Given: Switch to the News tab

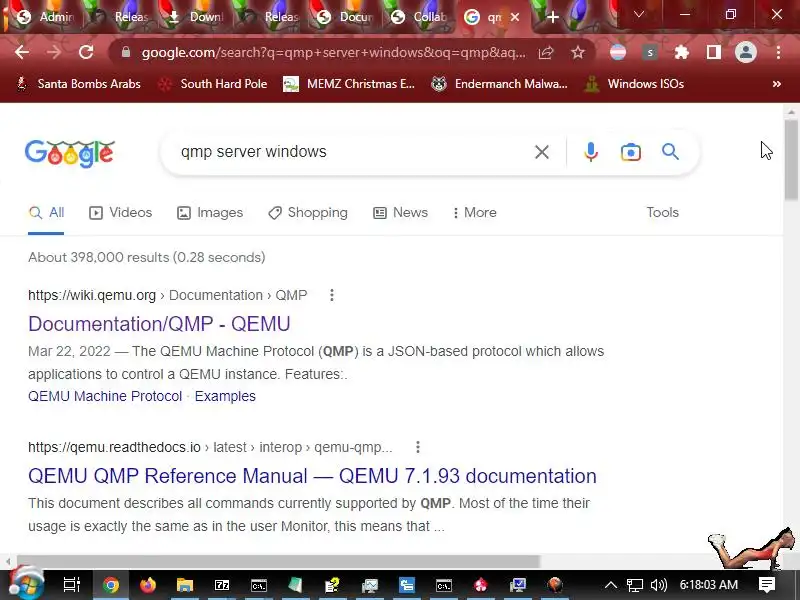Looking at the screenshot, I should (x=401, y=213).
